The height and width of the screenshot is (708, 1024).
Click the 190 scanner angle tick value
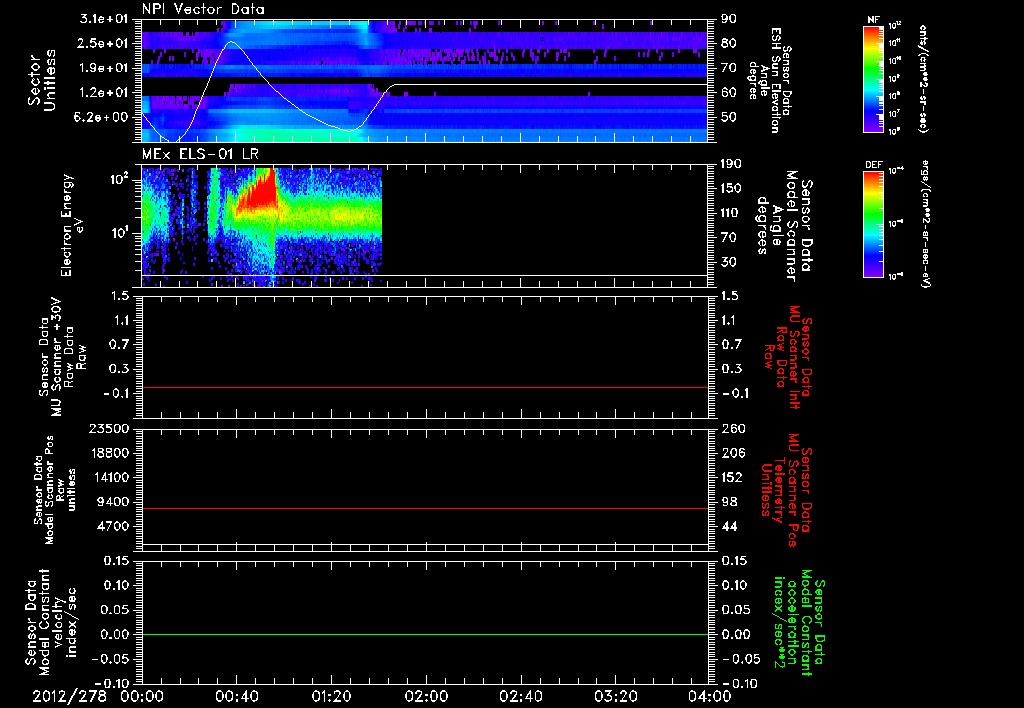pyautogui.click(x=732, y=164)
